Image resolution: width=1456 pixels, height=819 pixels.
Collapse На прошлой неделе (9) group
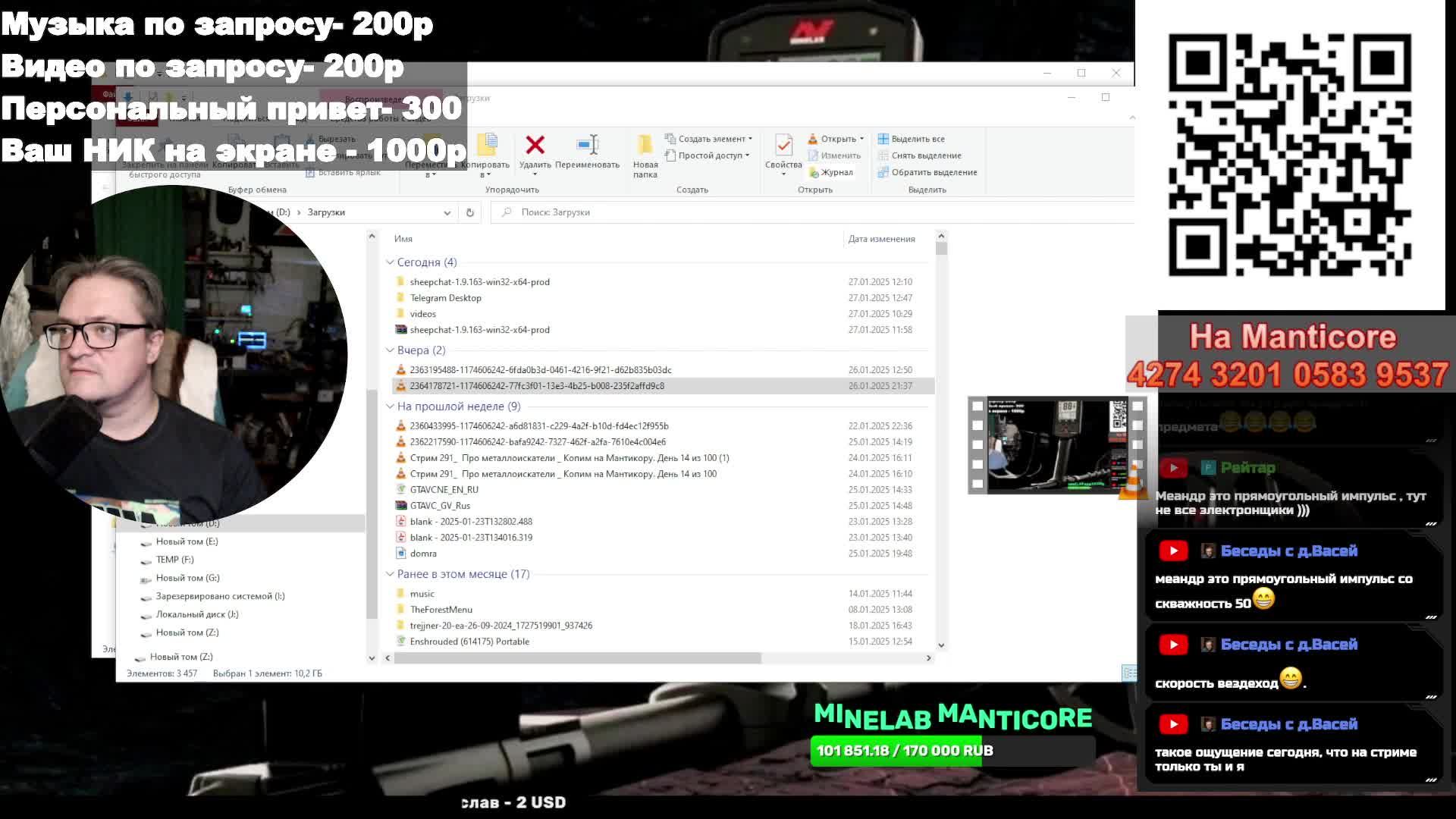pos(390,406)
